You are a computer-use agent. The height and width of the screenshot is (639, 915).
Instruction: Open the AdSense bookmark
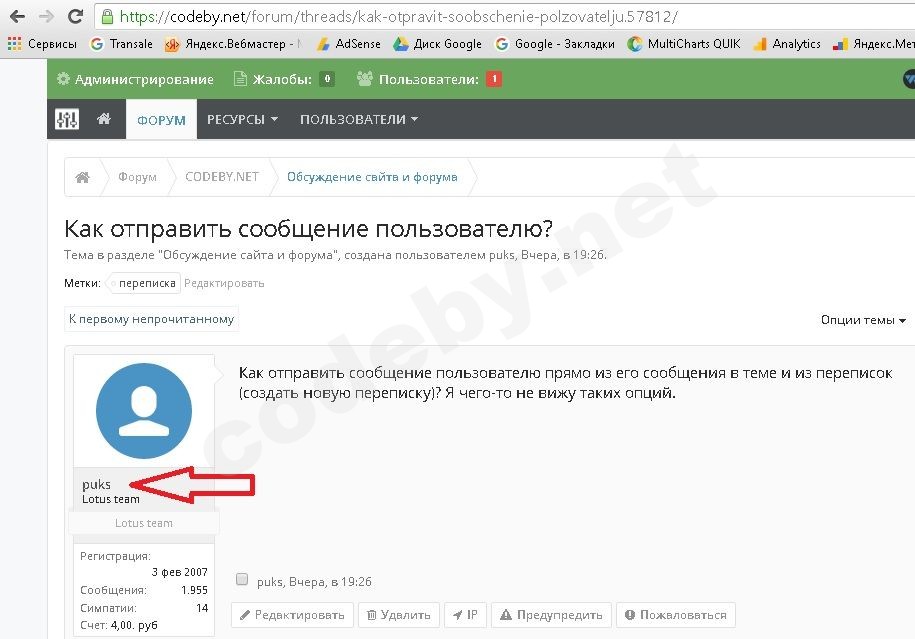tap(348, 44)
